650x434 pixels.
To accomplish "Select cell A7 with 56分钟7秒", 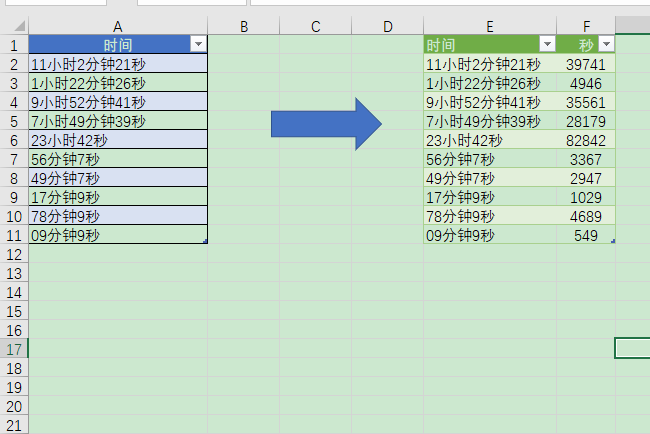I will 118,159.
